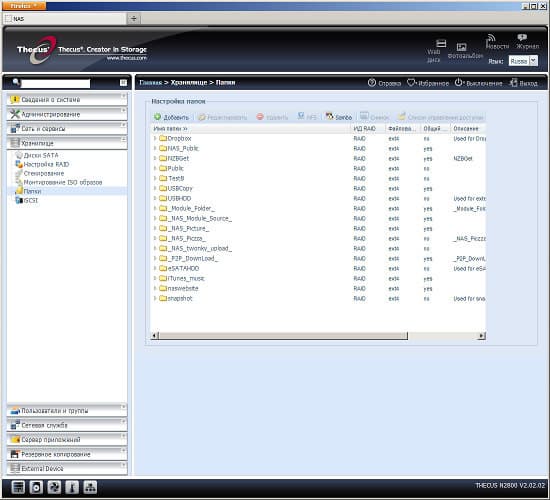This screenshot has width=550, height=500.
Task: Sort by the Имя папки column header
Action: 251,129
